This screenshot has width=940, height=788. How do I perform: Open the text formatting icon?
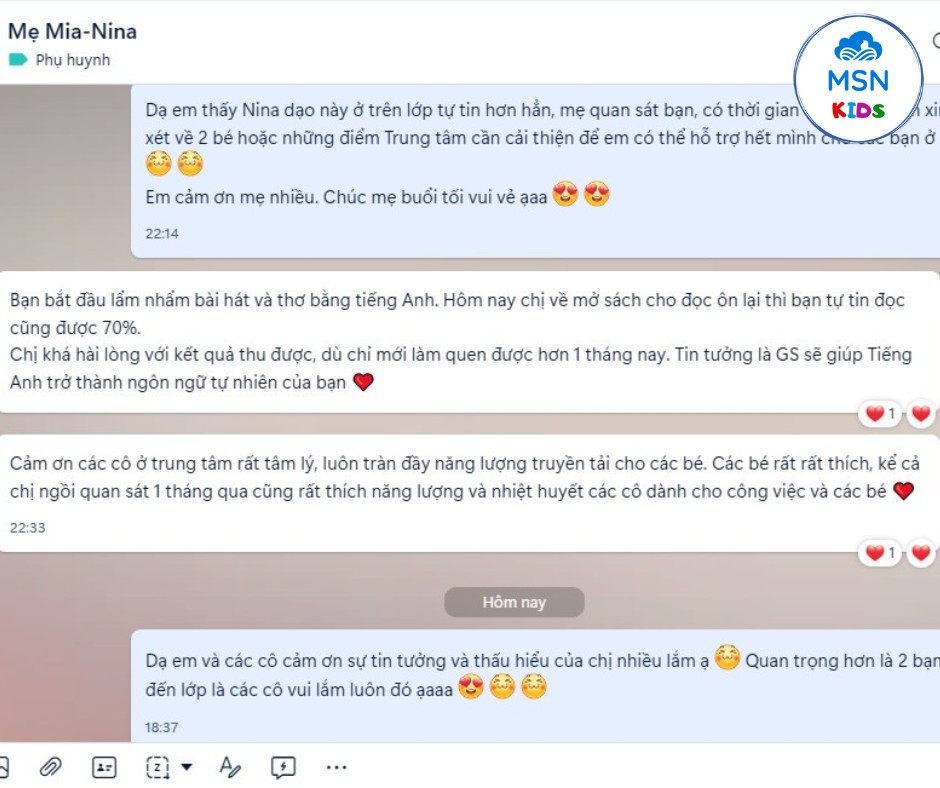pyautogui.click(x=230, y=767)
